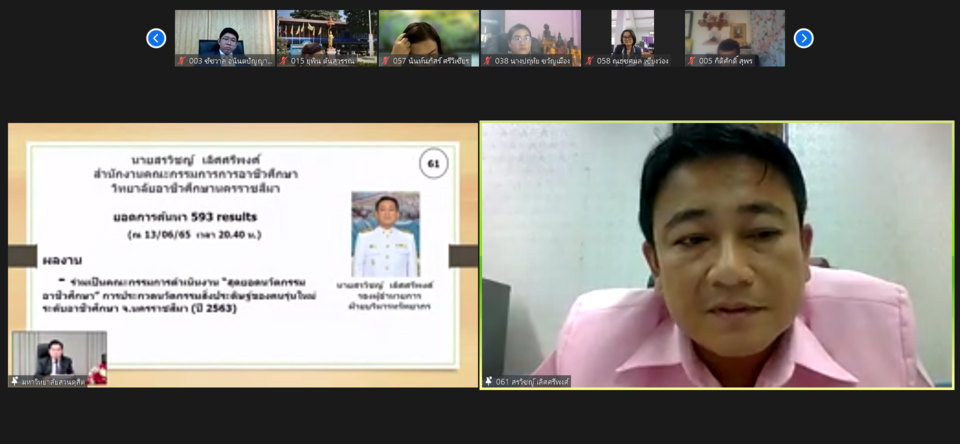Click muted mic icon on participant 015
The width and height of the screenshot is (960, 444).
[284, 61]
